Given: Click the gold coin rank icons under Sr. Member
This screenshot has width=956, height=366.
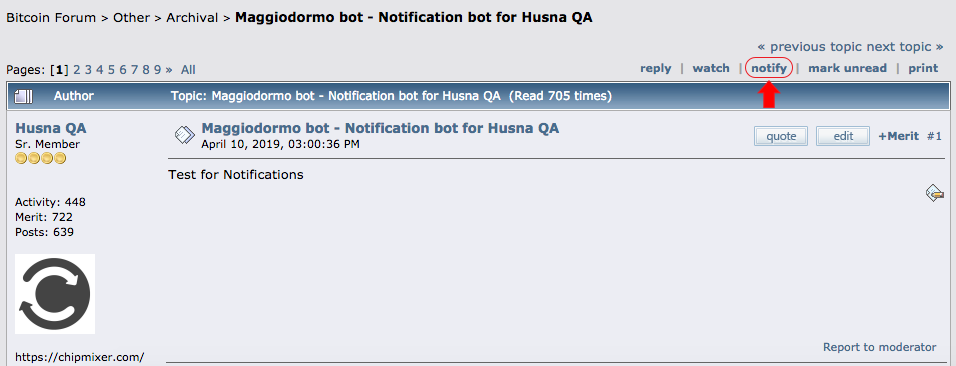Looking at the screenshot, I should pyautogui.click(x=40, y=159).
